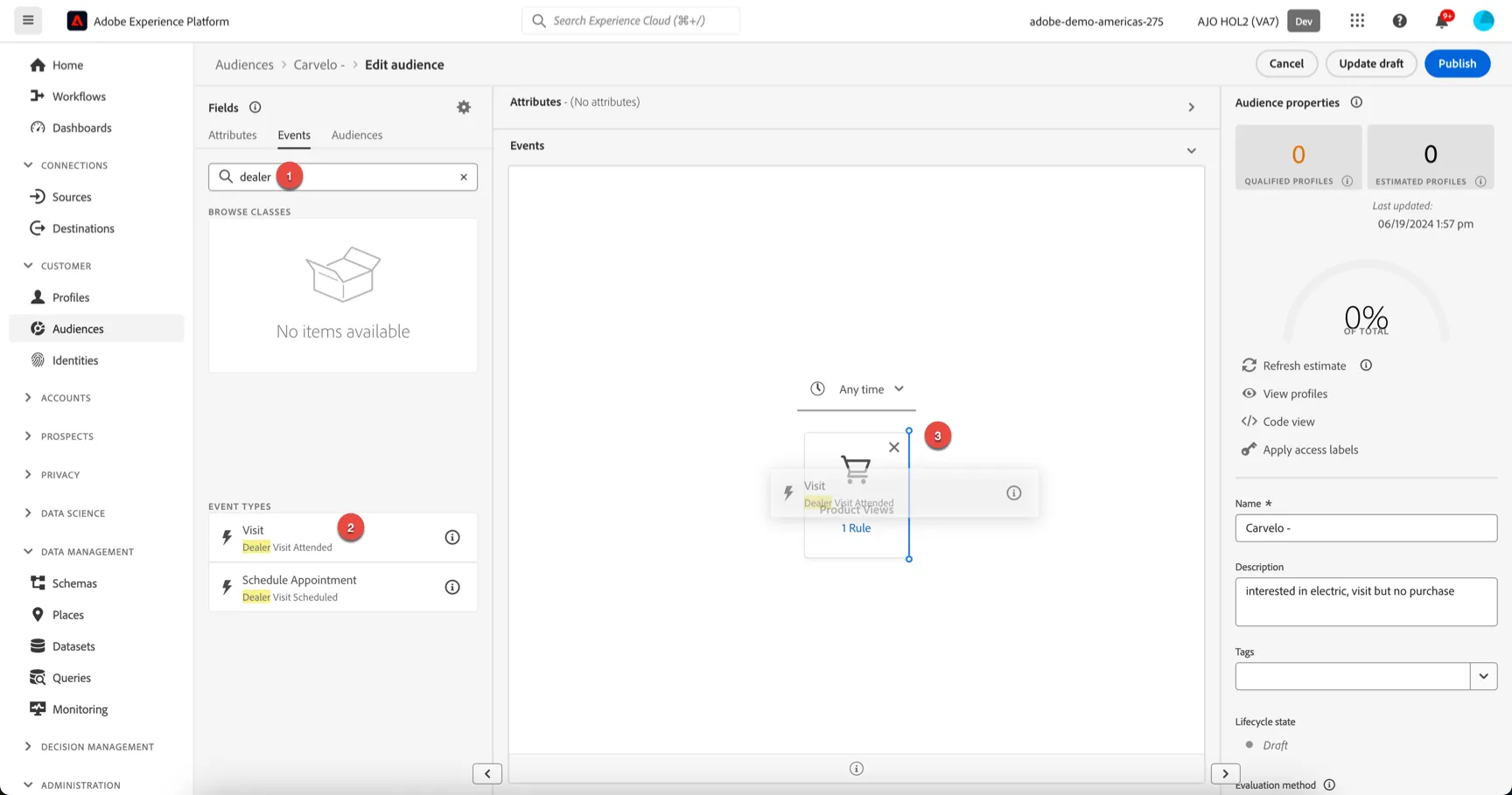Click Audience properties info icon
This screenshot has height=795, width=1512.
point(1356,102)
